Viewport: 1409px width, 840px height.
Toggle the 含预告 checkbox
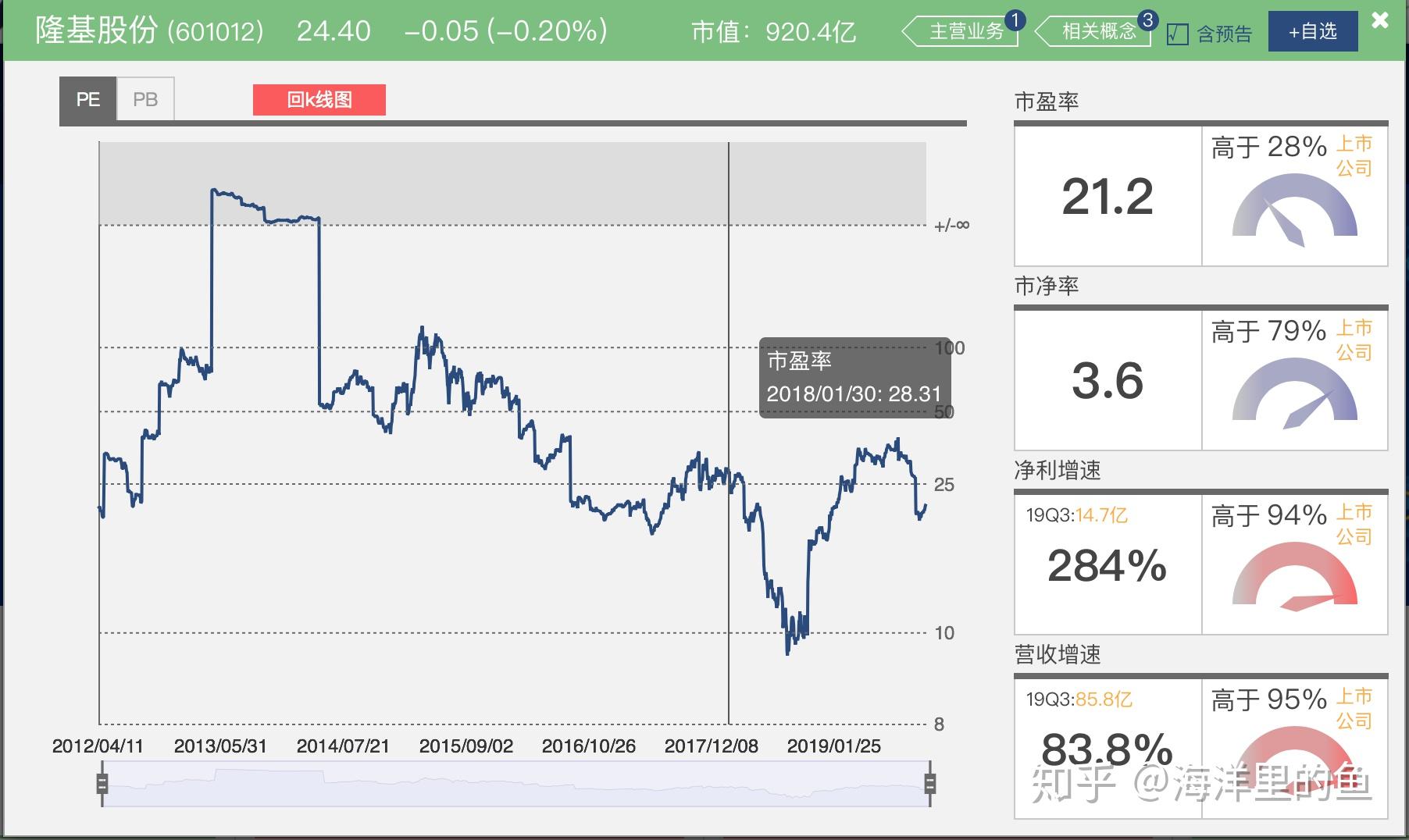pos(1177,34)
